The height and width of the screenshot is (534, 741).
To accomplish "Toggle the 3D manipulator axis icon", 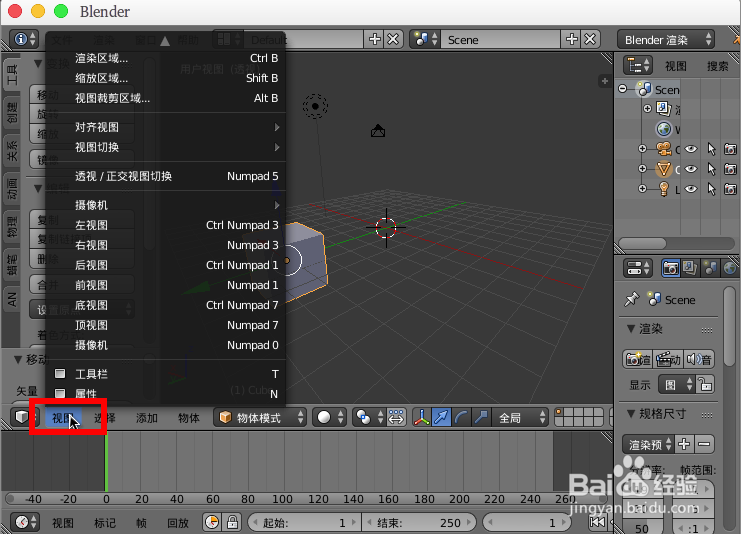I will [x=421, y=417].
